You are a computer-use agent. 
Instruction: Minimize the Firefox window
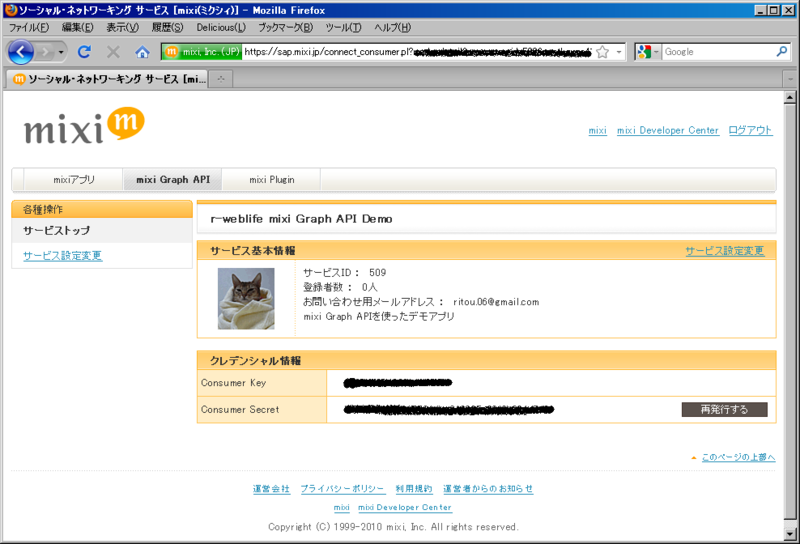[761, 10]
